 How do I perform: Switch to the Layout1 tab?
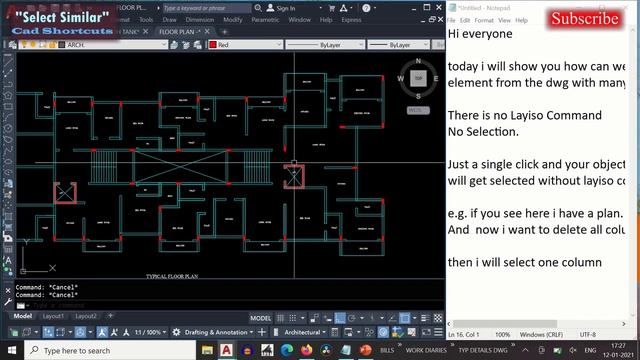click(x=53, y=316)
